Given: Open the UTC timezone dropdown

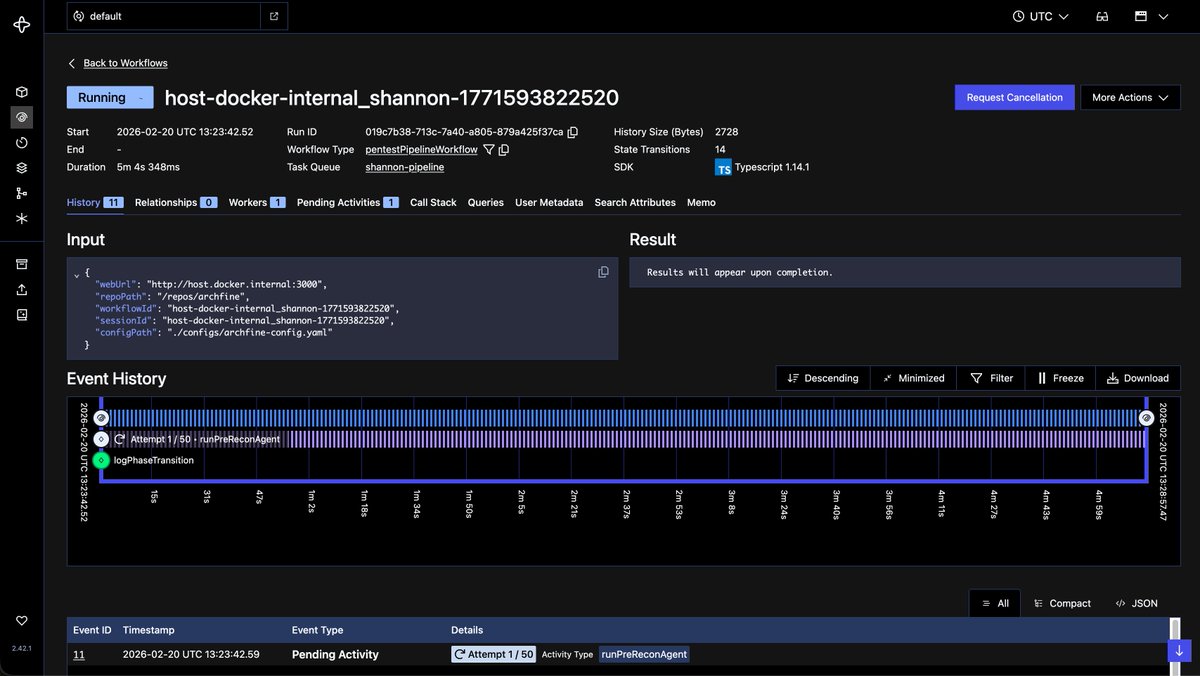Looking at the screenshot, I should click(x=1041, y=16).
